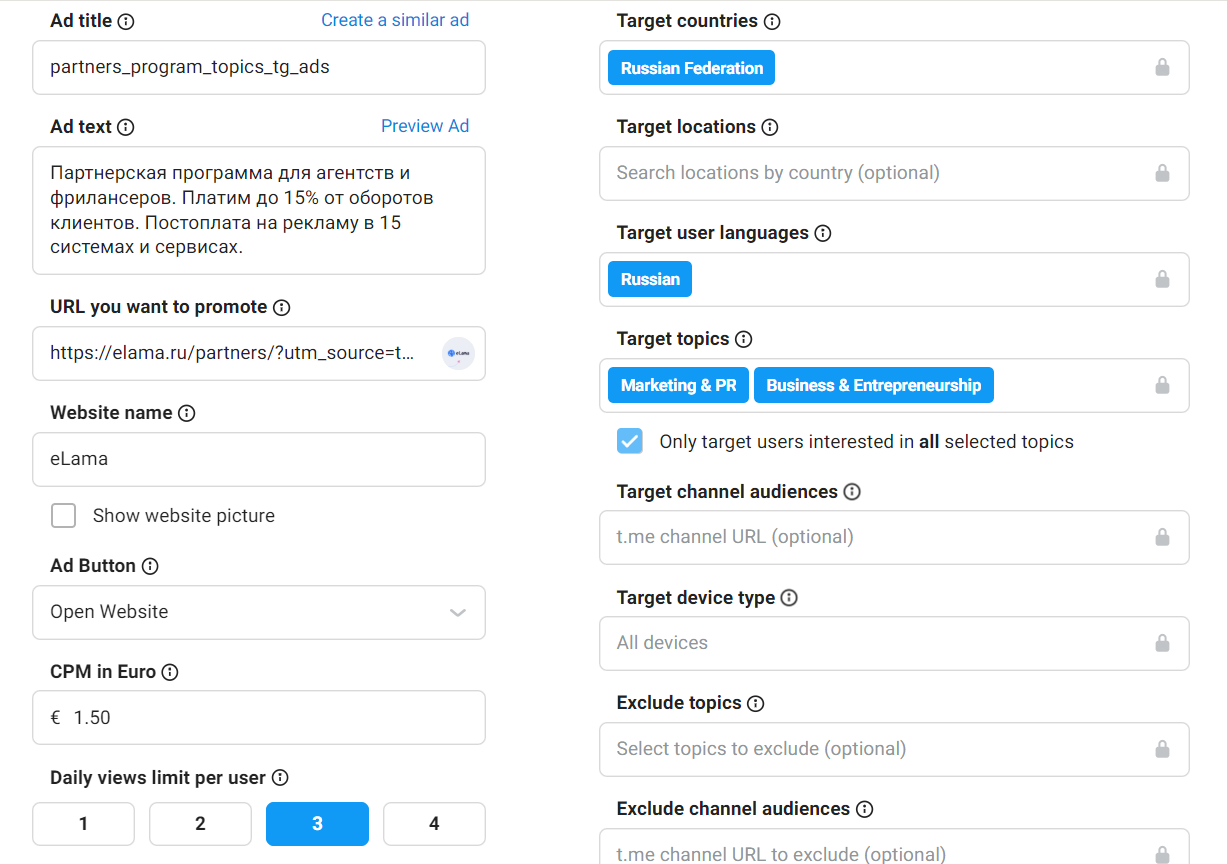This screenshot has height=864, width=1227.
Task: Click info icon beside Target countries
Action: 772,21
